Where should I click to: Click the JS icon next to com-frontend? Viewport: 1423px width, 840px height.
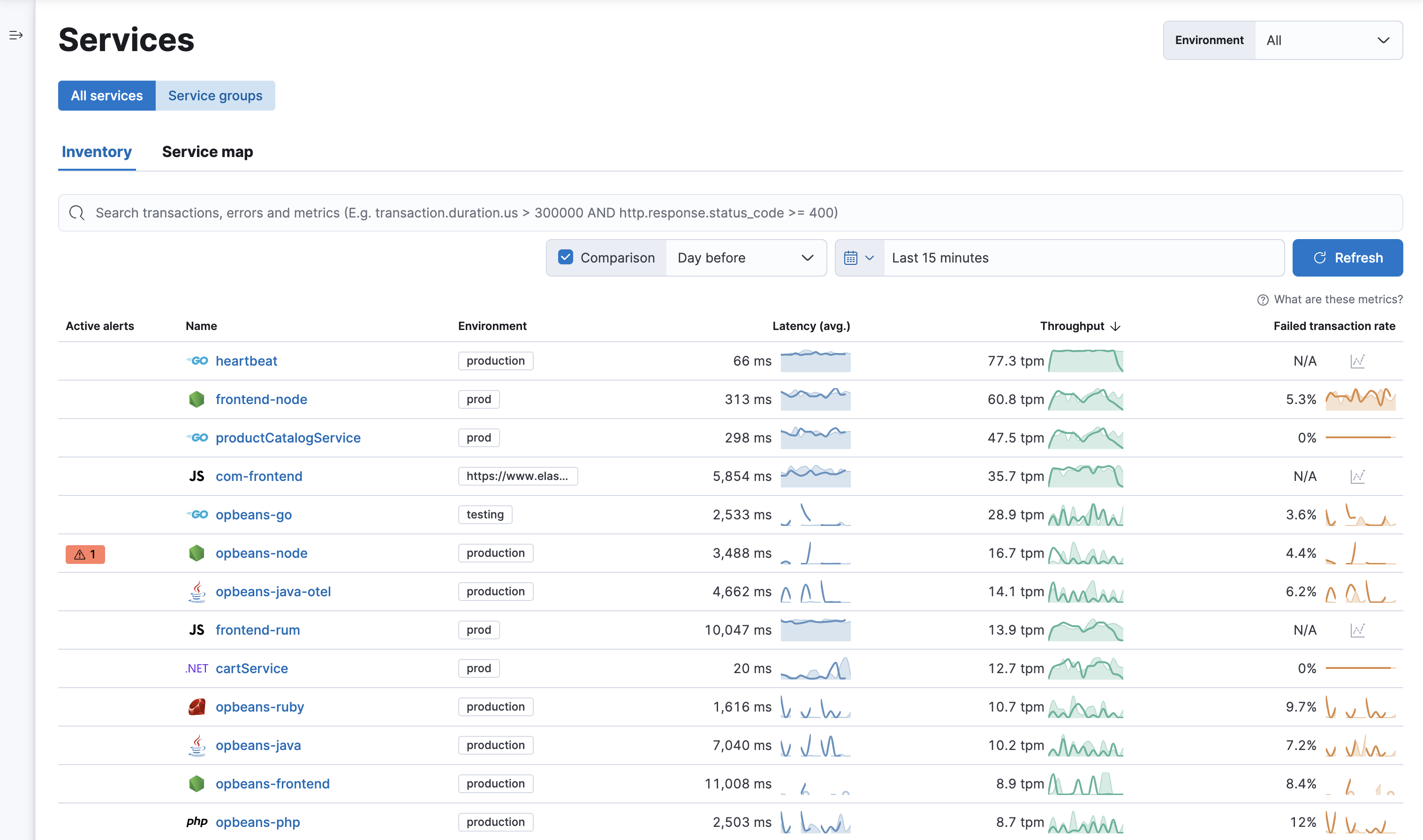pos(197,476)
